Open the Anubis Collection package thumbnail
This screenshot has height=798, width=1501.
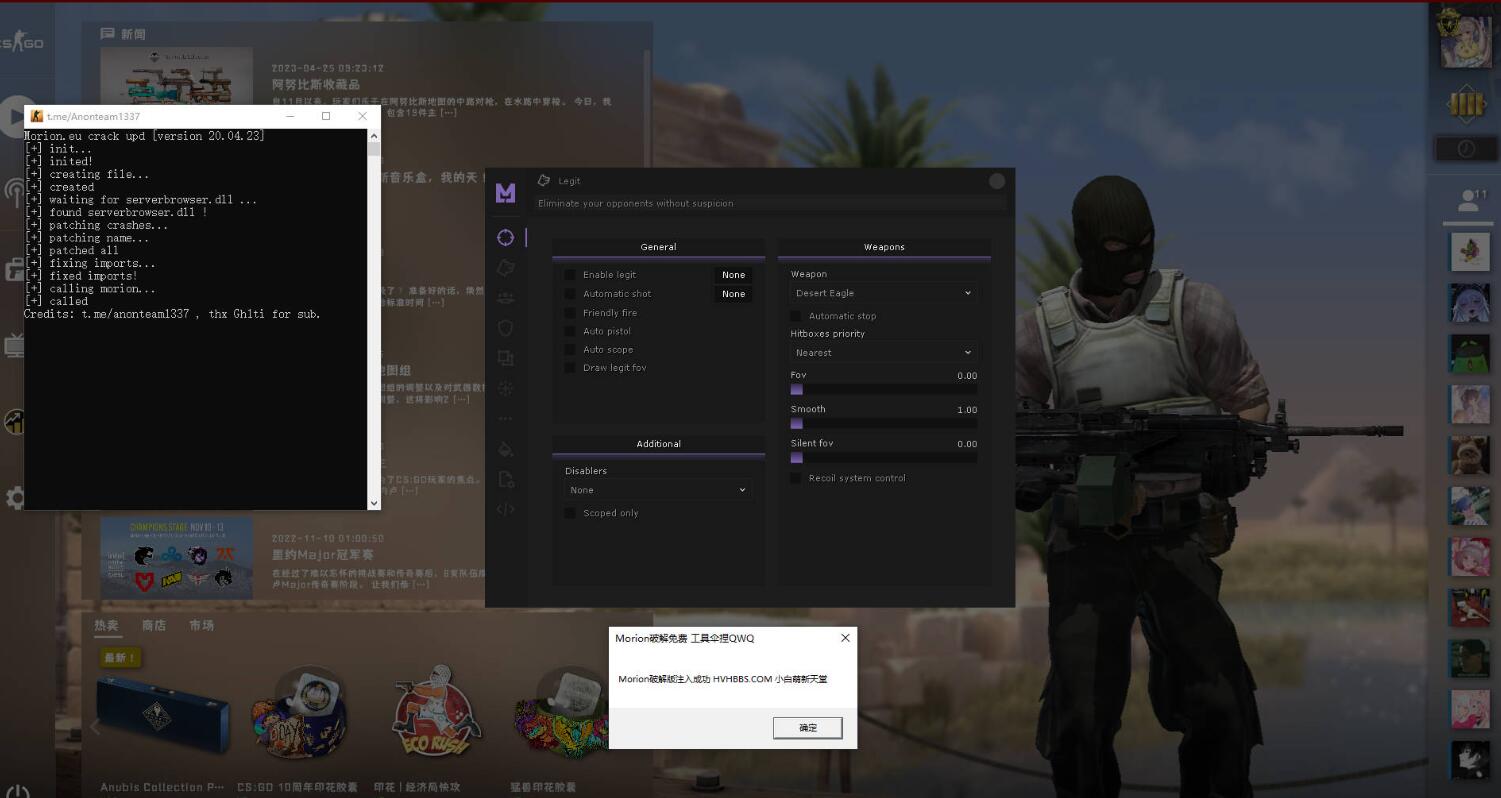[163, 712]
